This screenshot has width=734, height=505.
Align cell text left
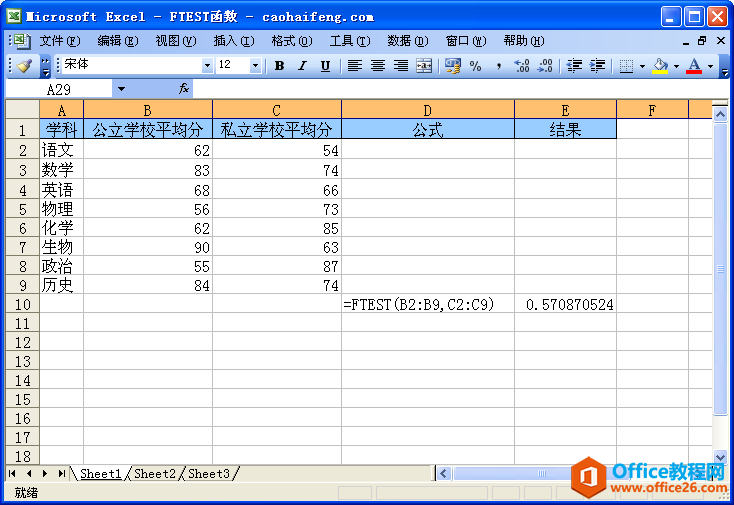coord(355,66)
